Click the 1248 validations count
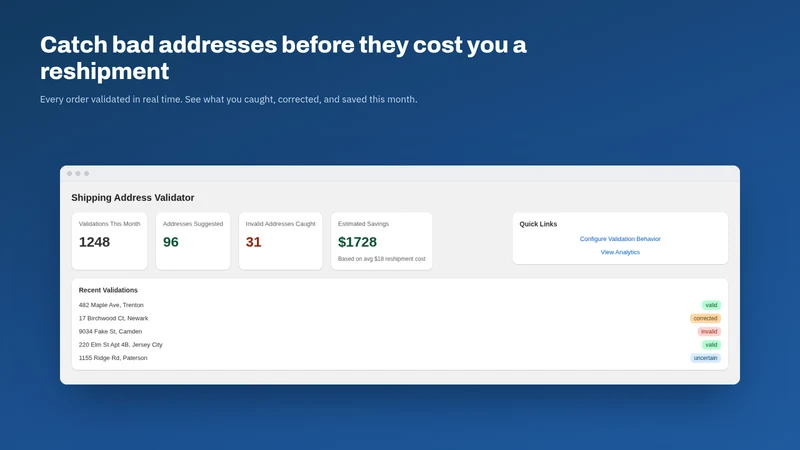The height and width of the screenshot is (450, 800). (94, 242)
